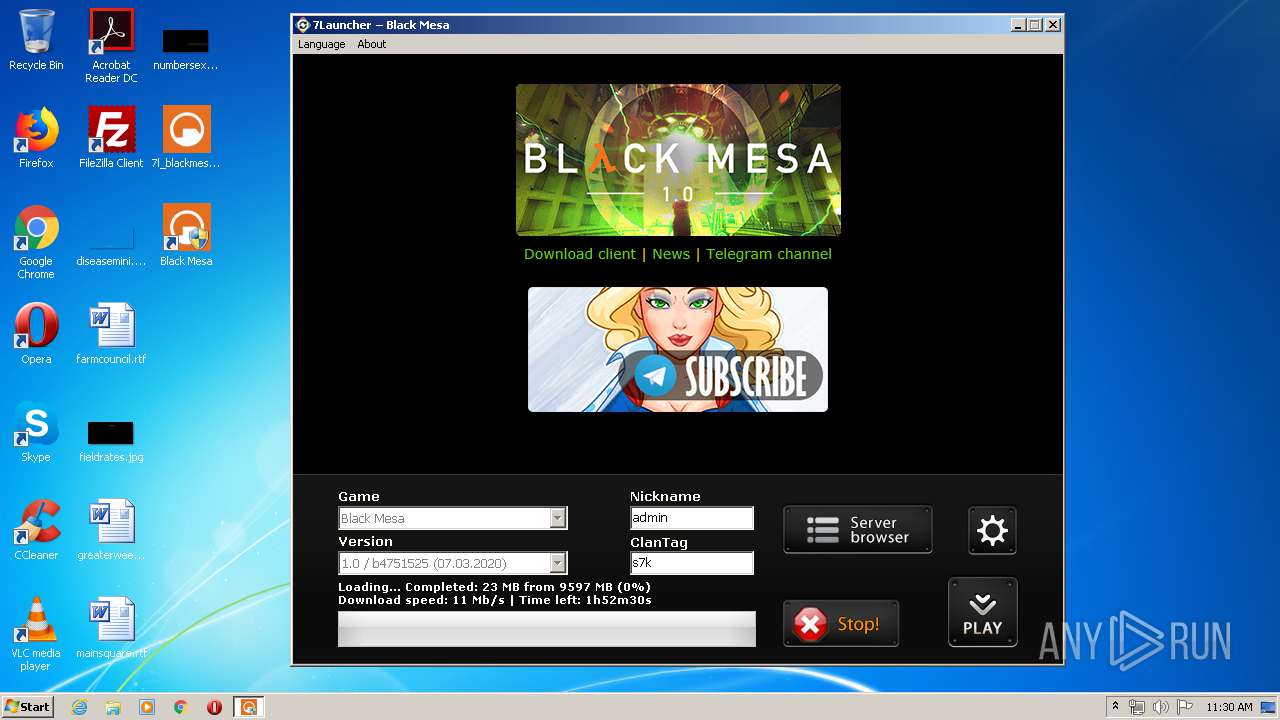Viewport: 1280px width, 720px height.
Task: Open the Server browser
Action: tap(857, 530)
